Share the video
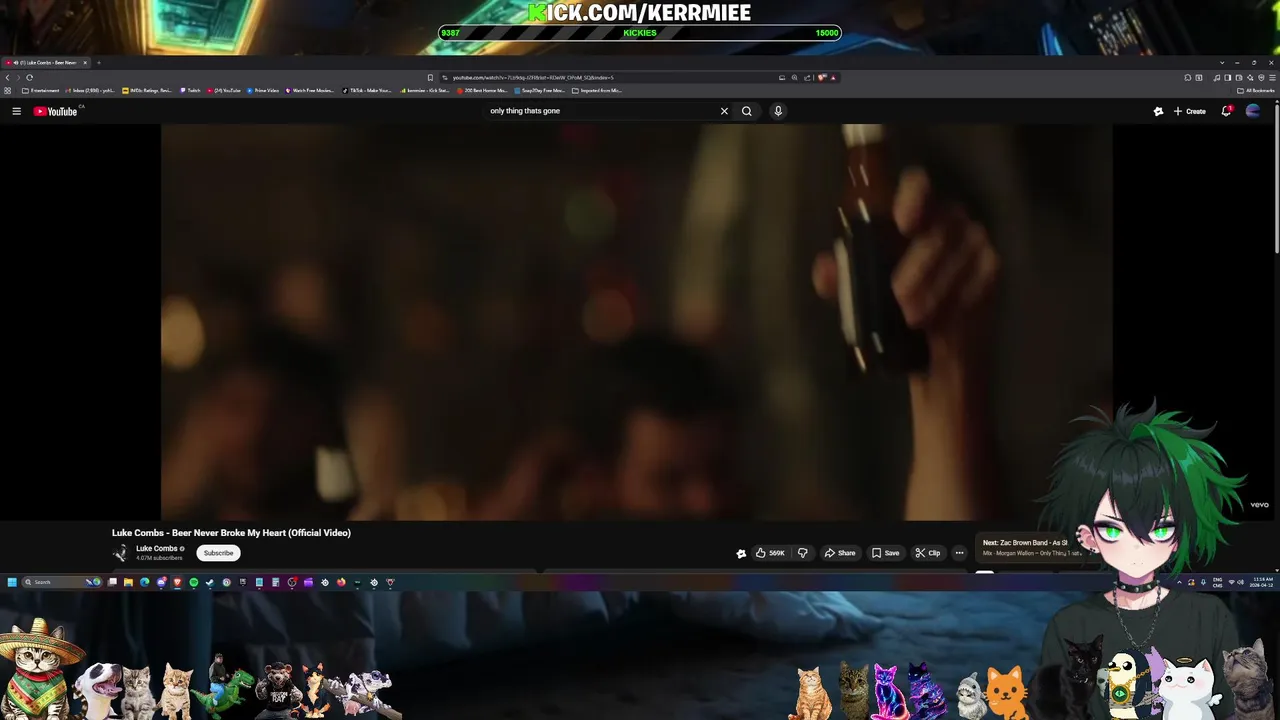Viewport: 1280px width, 720px height. pyautogui.click(x=840, y=553)
